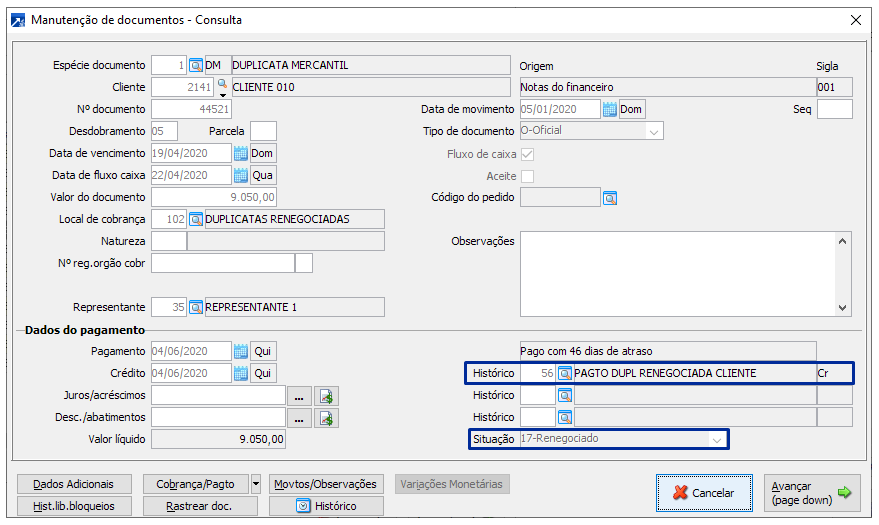Screen dimensions: 879x525
Task: Open calendar for Pagamento date
Action: [x=240, y=351]
